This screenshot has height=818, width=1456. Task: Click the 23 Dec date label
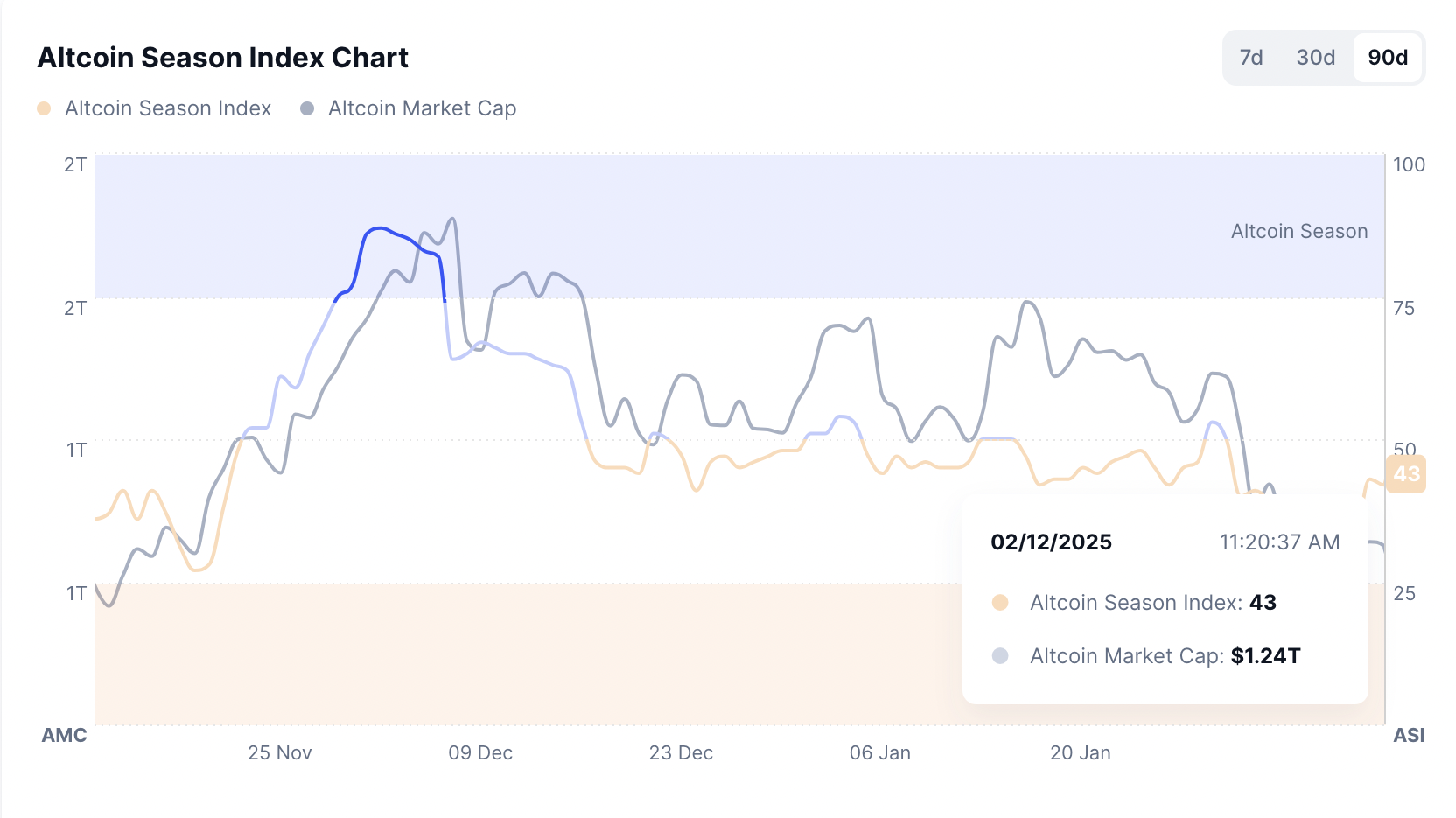pos(681,753)
